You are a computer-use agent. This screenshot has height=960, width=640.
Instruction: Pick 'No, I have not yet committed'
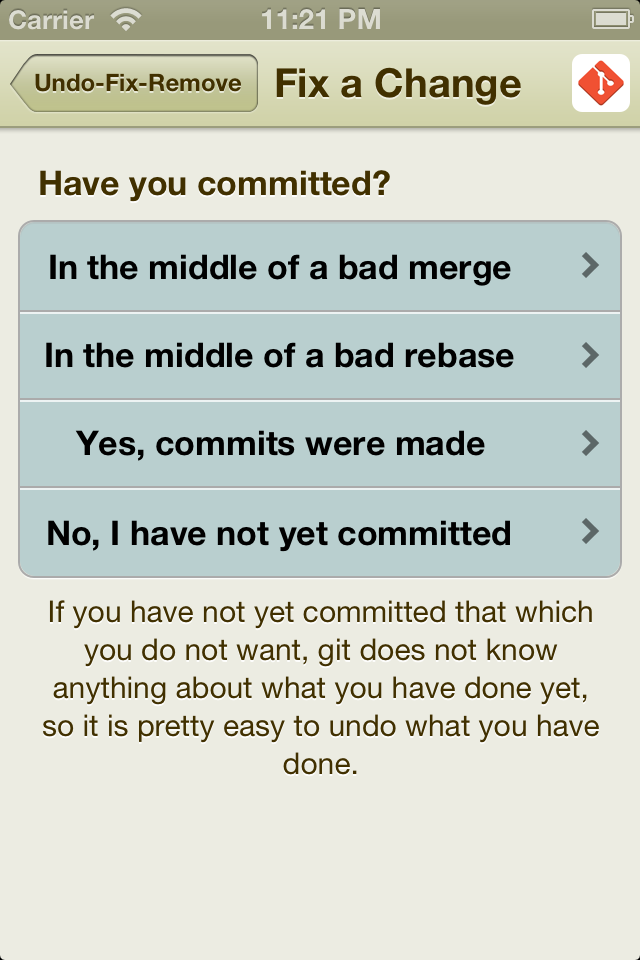coord(279,533)
